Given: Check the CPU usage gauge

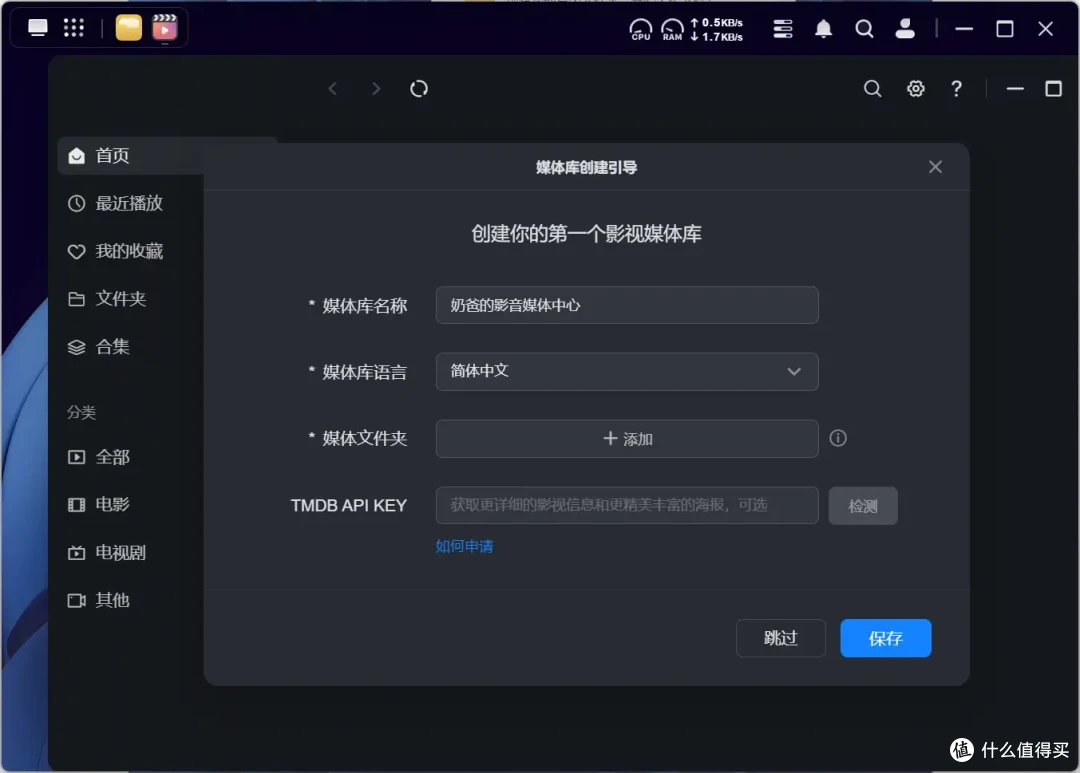Looking at the screenshot, I should point(641,29).
